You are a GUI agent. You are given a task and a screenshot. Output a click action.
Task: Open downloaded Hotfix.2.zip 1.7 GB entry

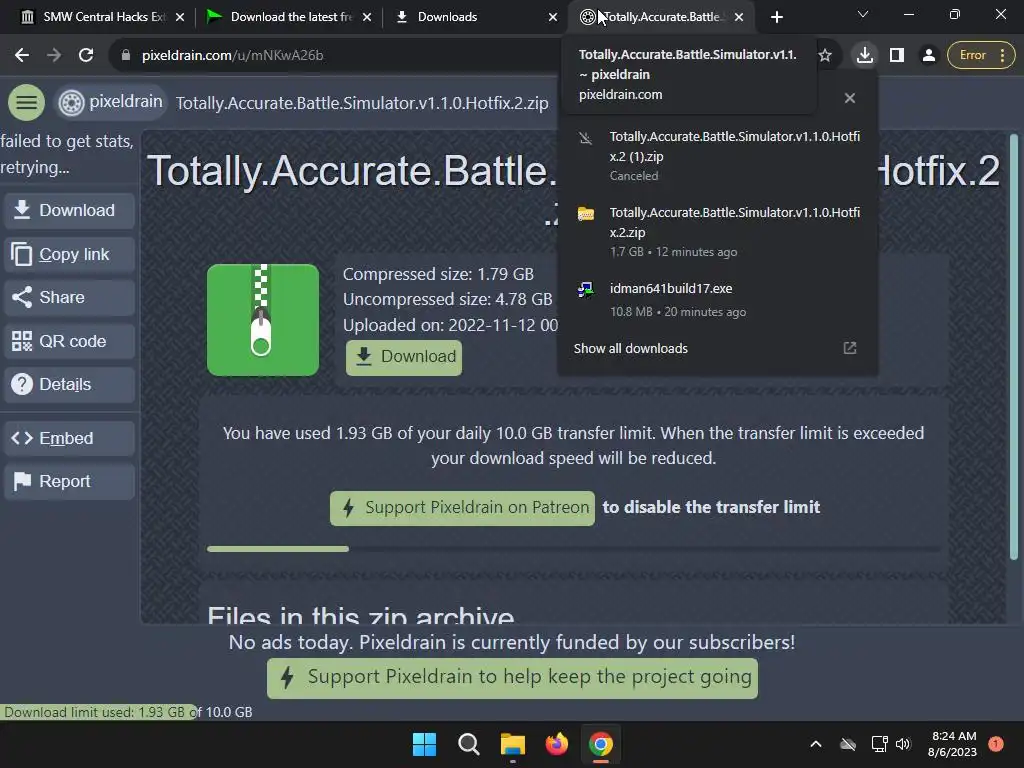pyautogui.click(x=717, y=232)
